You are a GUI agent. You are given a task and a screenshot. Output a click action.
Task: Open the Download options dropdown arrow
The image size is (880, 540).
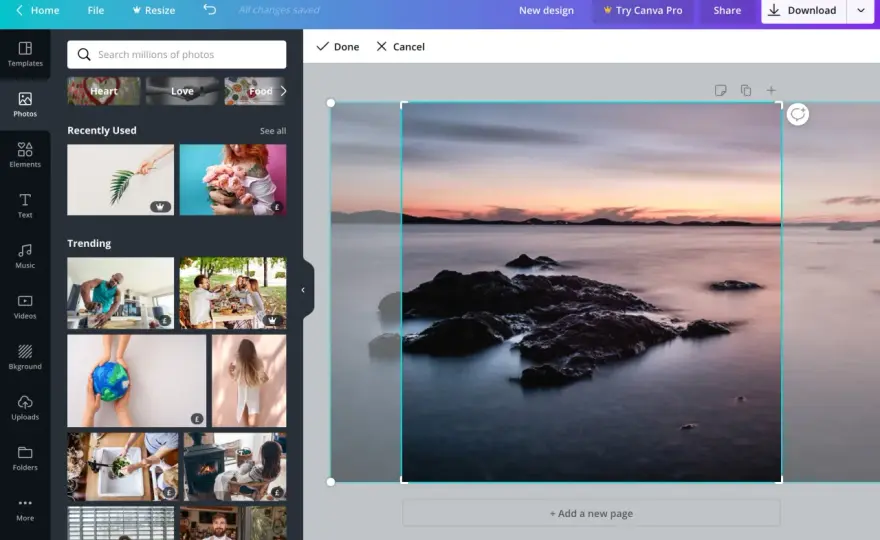[x=861, y=10]
